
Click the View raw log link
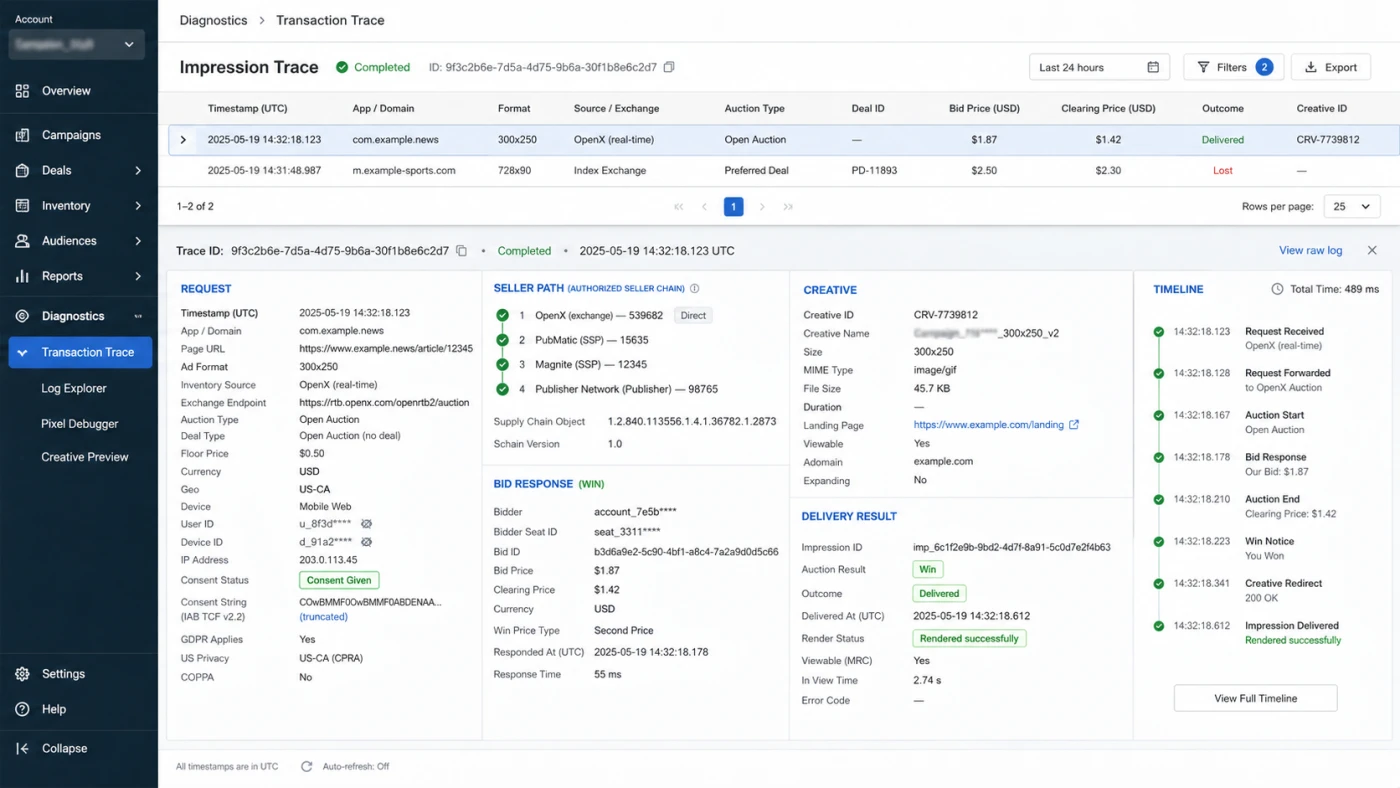[1310, 250]
